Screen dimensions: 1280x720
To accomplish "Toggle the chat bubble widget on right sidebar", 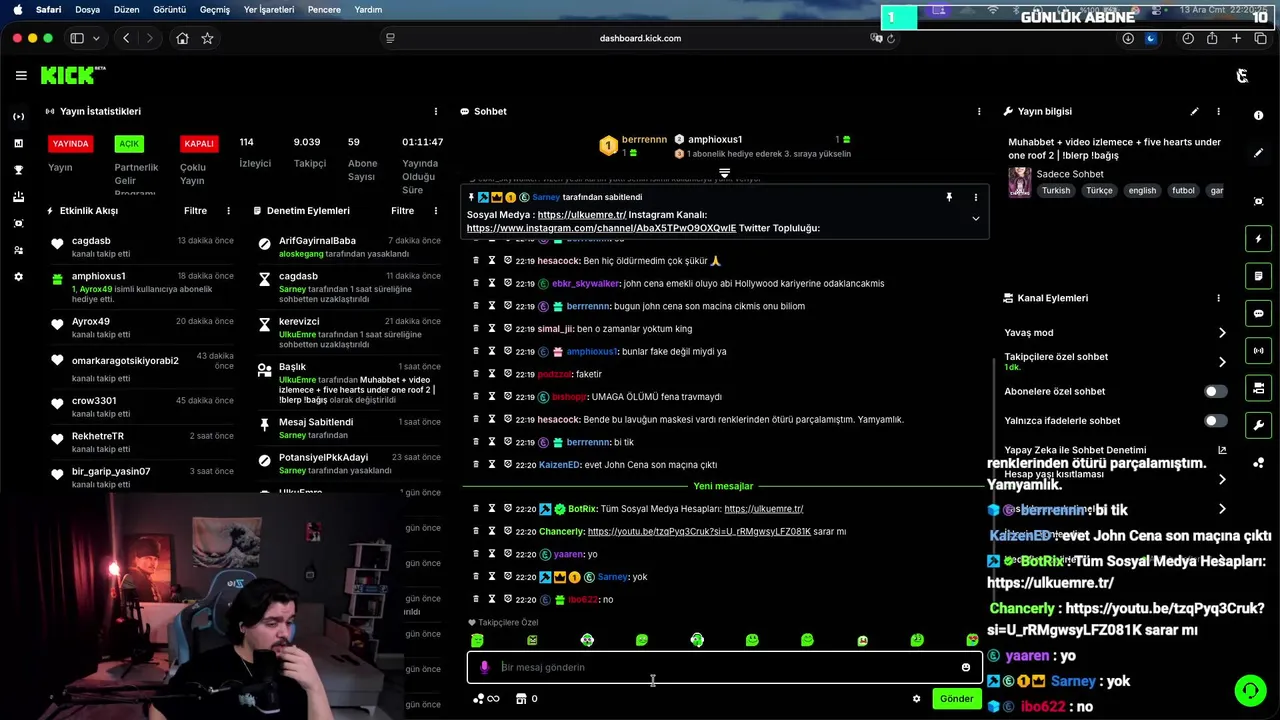I will pyautogui.click(x=1259, y=313).
